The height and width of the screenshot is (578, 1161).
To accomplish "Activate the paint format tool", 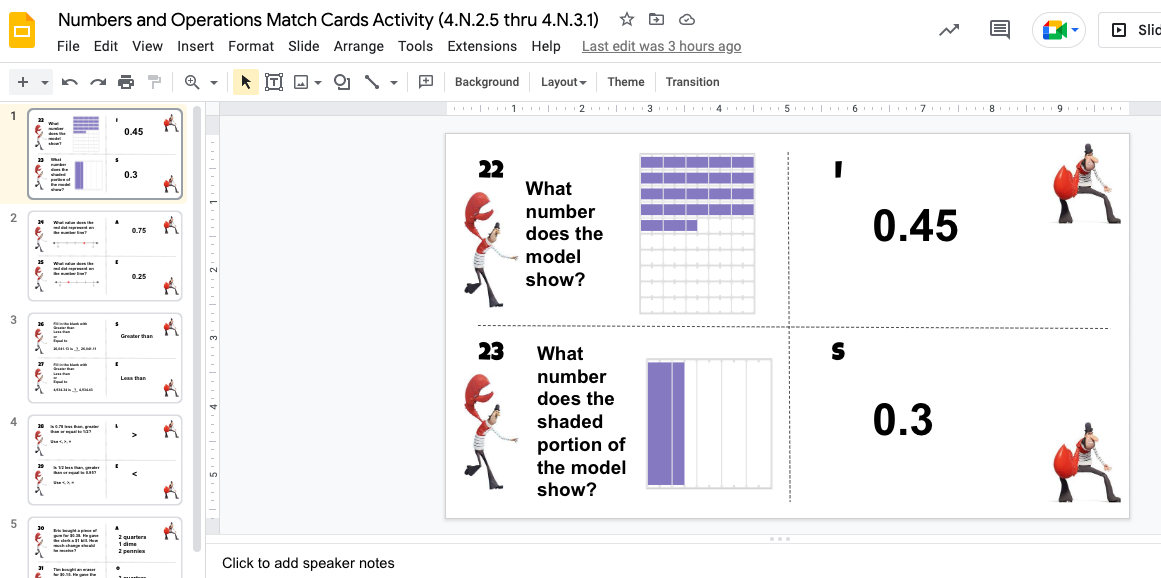I will [x=153, y=81].
